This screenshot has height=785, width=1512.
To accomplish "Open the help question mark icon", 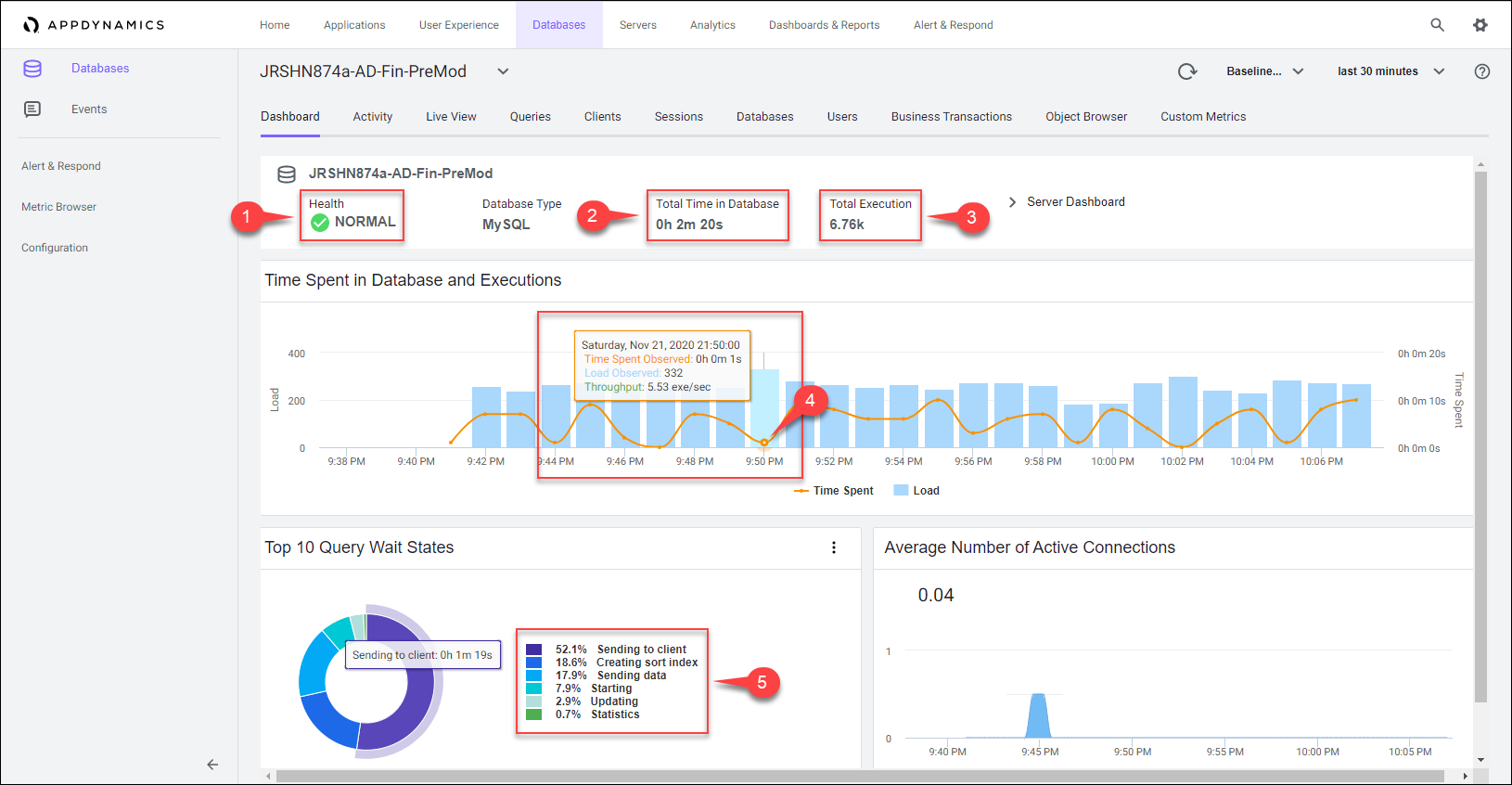I will (1482, 71).
